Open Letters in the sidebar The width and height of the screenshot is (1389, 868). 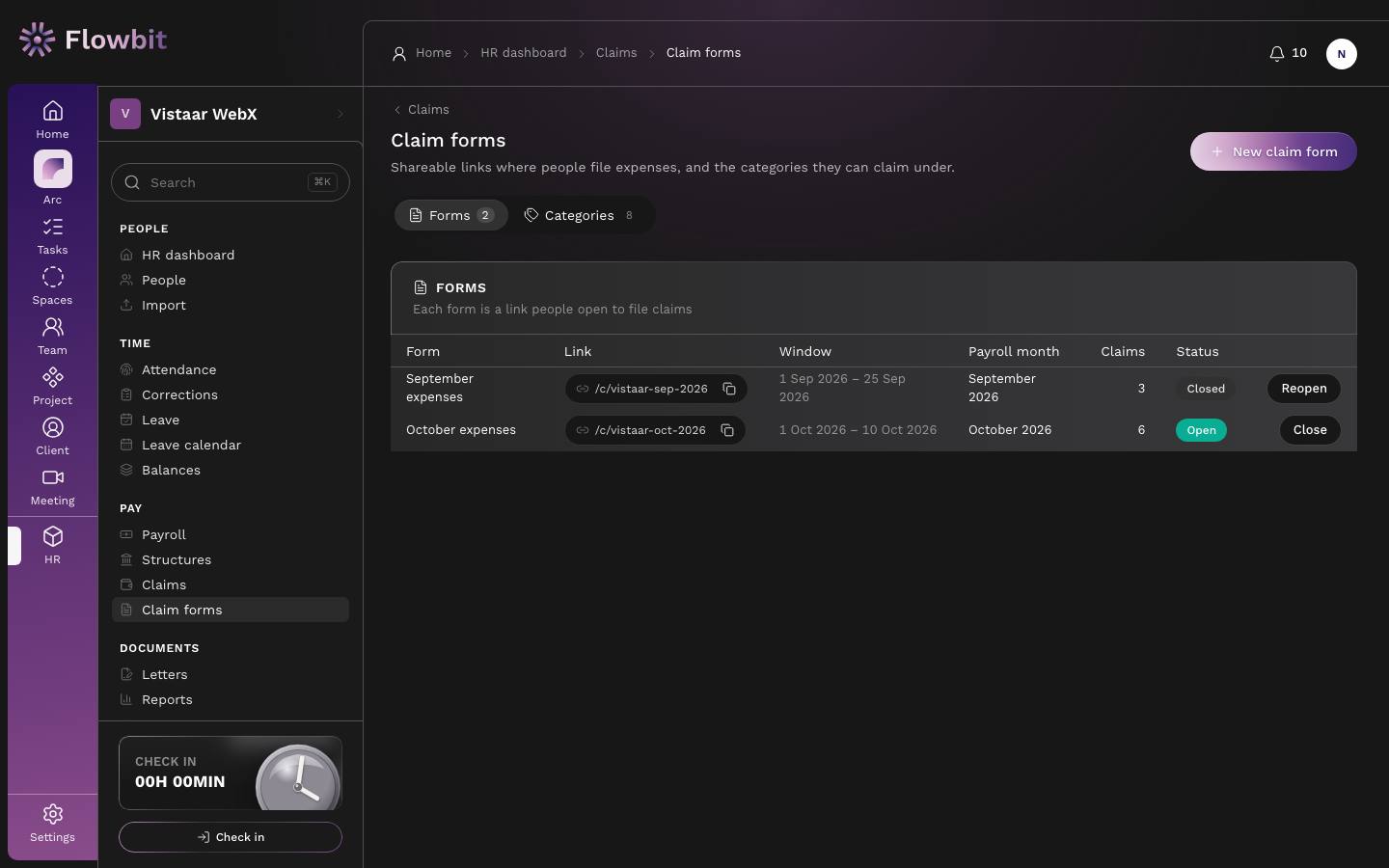(x=230, y=674)
